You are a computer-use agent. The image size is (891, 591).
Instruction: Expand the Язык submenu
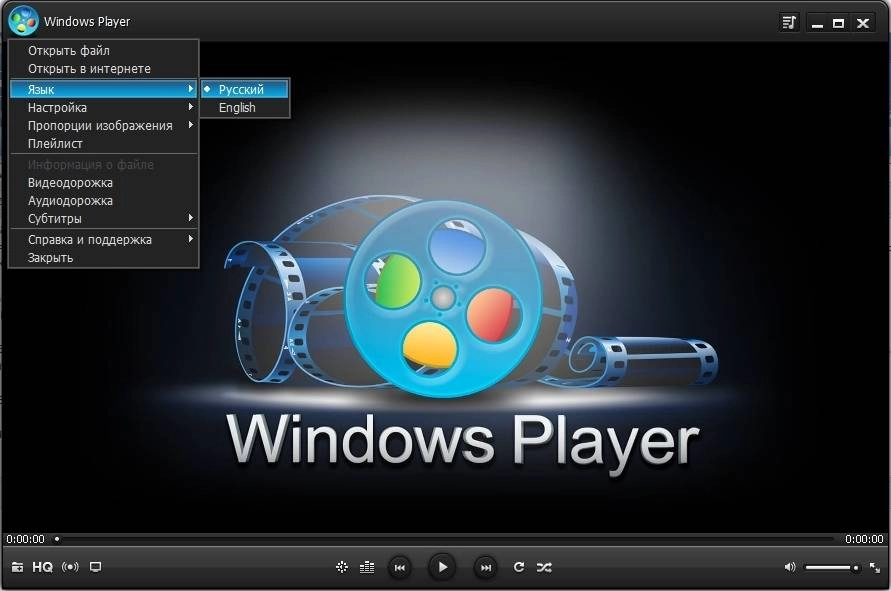coord(103,89)
